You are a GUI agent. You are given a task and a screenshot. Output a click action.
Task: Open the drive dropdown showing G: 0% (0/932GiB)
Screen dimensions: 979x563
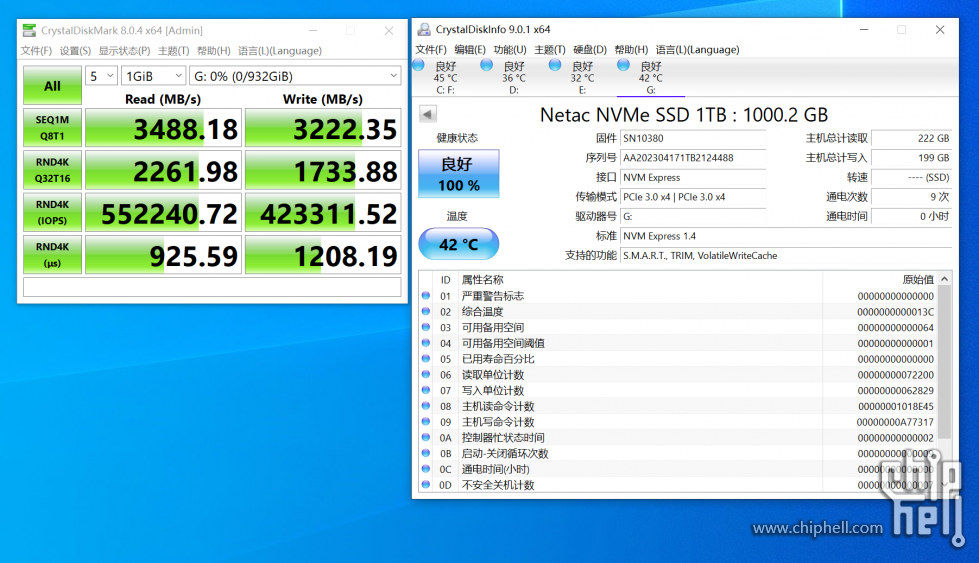point(295,76)
